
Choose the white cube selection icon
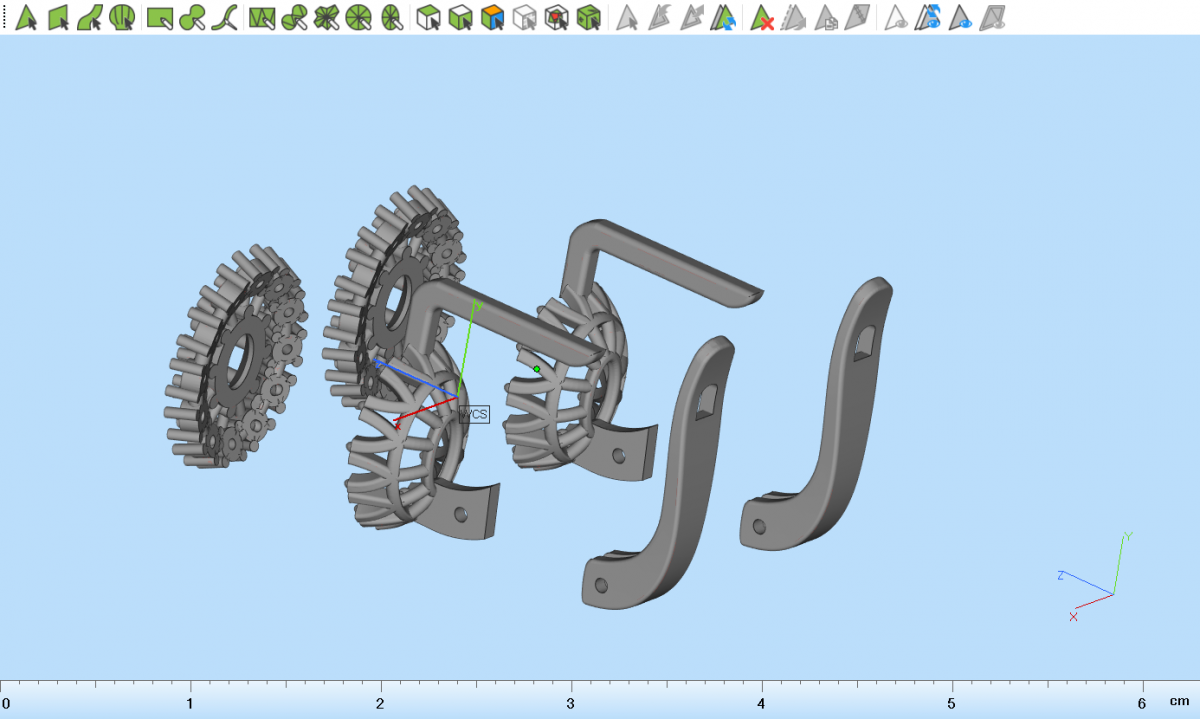point(428,17)
